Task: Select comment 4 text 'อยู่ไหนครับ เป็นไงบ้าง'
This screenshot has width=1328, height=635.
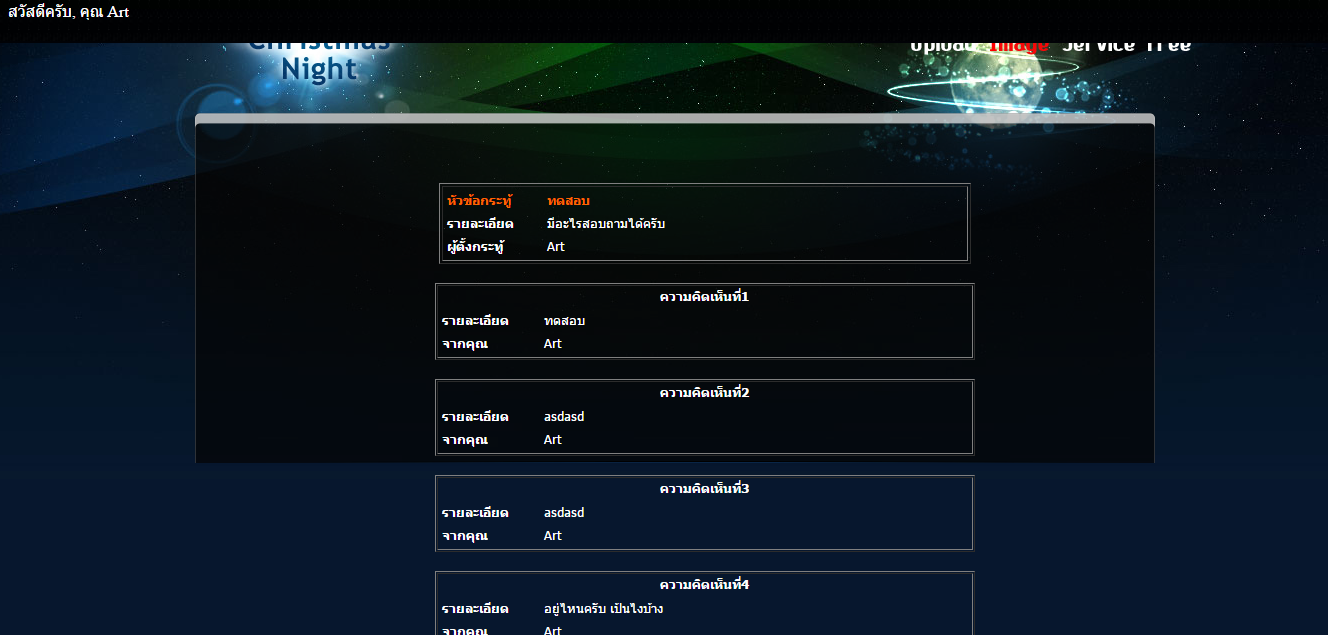Action: tap(604, 609)
